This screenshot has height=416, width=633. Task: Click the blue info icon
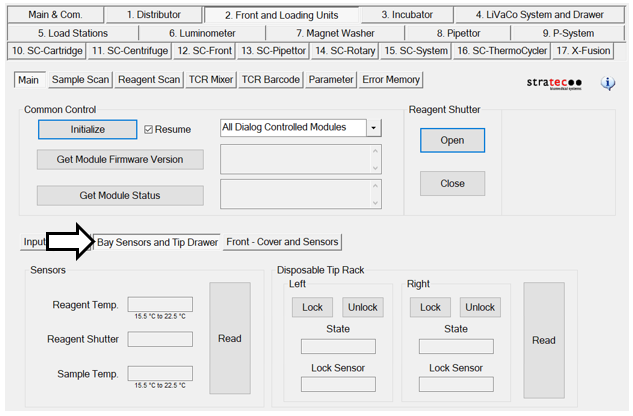point(608,83)
